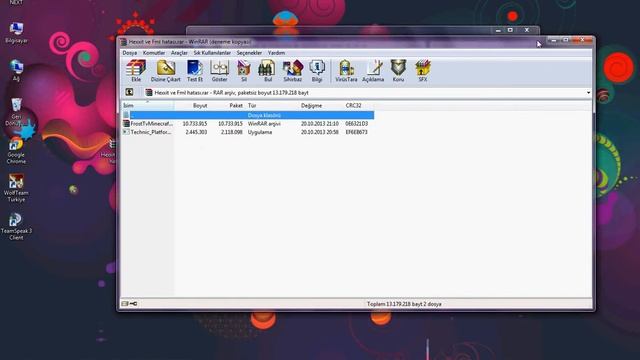Click the Göster (View) toolbar icon
The image size is (640, 360).
(x=219, y=71)
